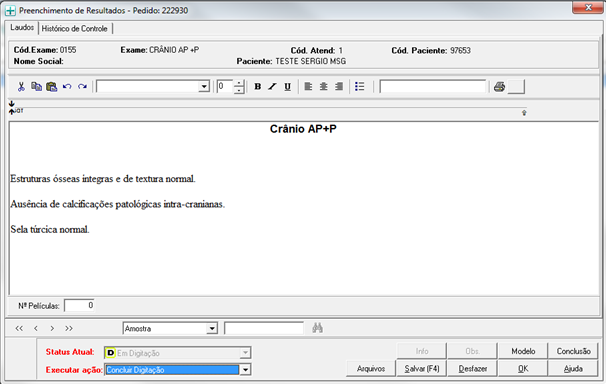Click the font size field
Viewport: 606px width, 384px height.
pos(225,87)
